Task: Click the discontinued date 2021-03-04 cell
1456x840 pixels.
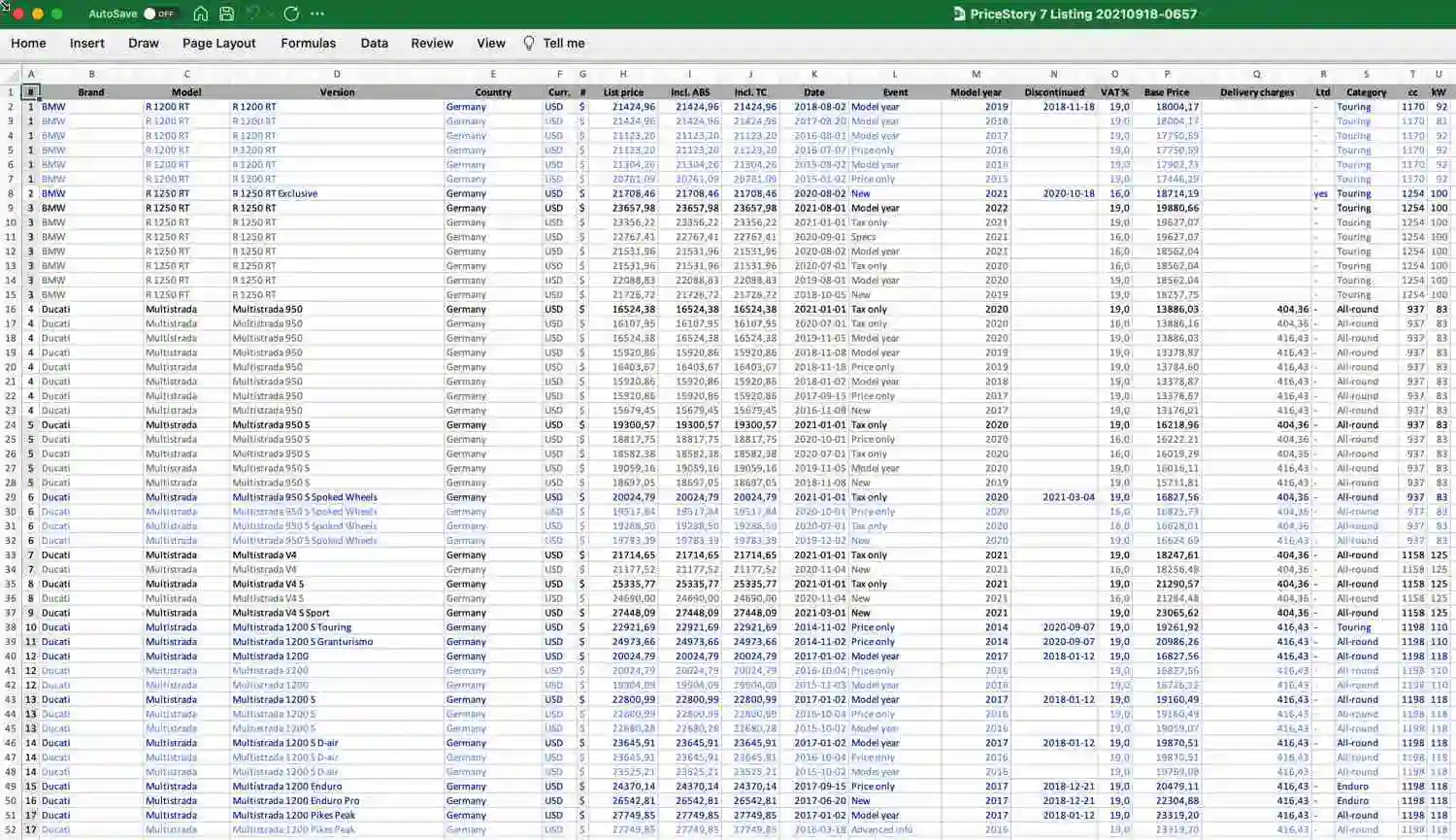Action: (1054, 497)
